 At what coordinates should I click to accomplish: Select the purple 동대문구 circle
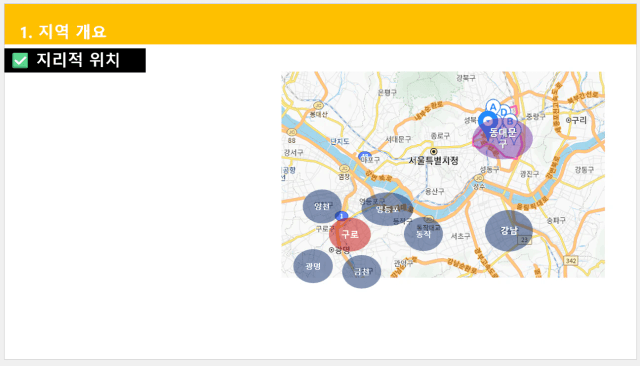(x=502, y=138)
